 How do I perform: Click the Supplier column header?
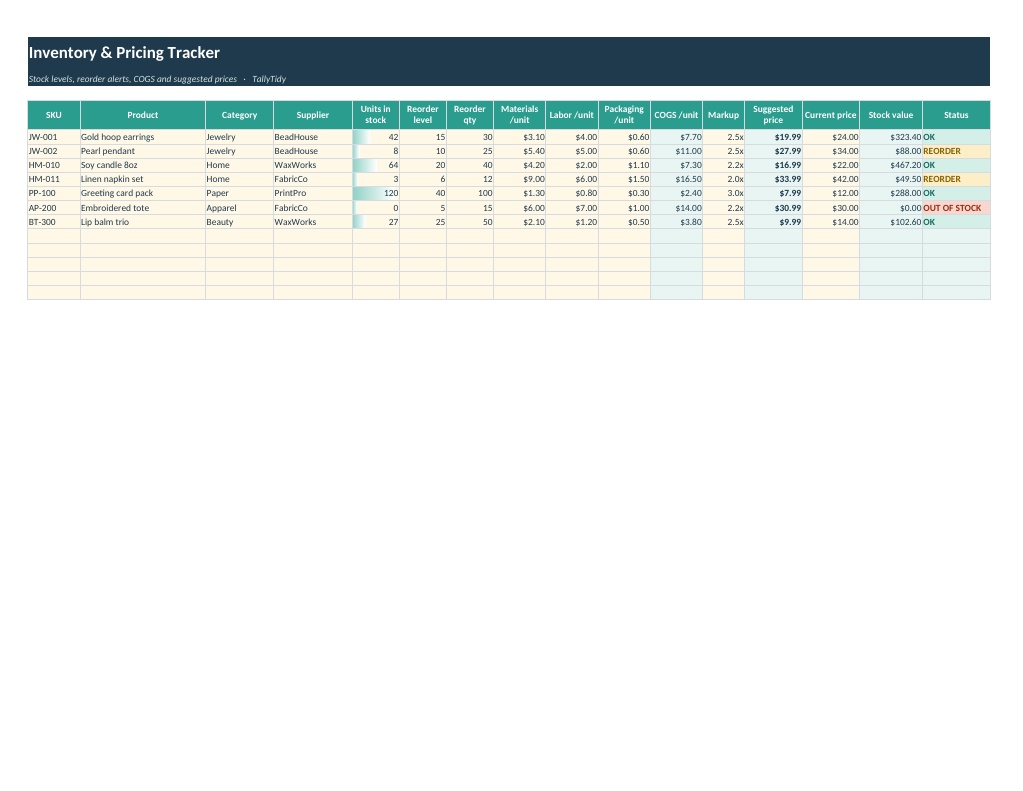[313, 115]
